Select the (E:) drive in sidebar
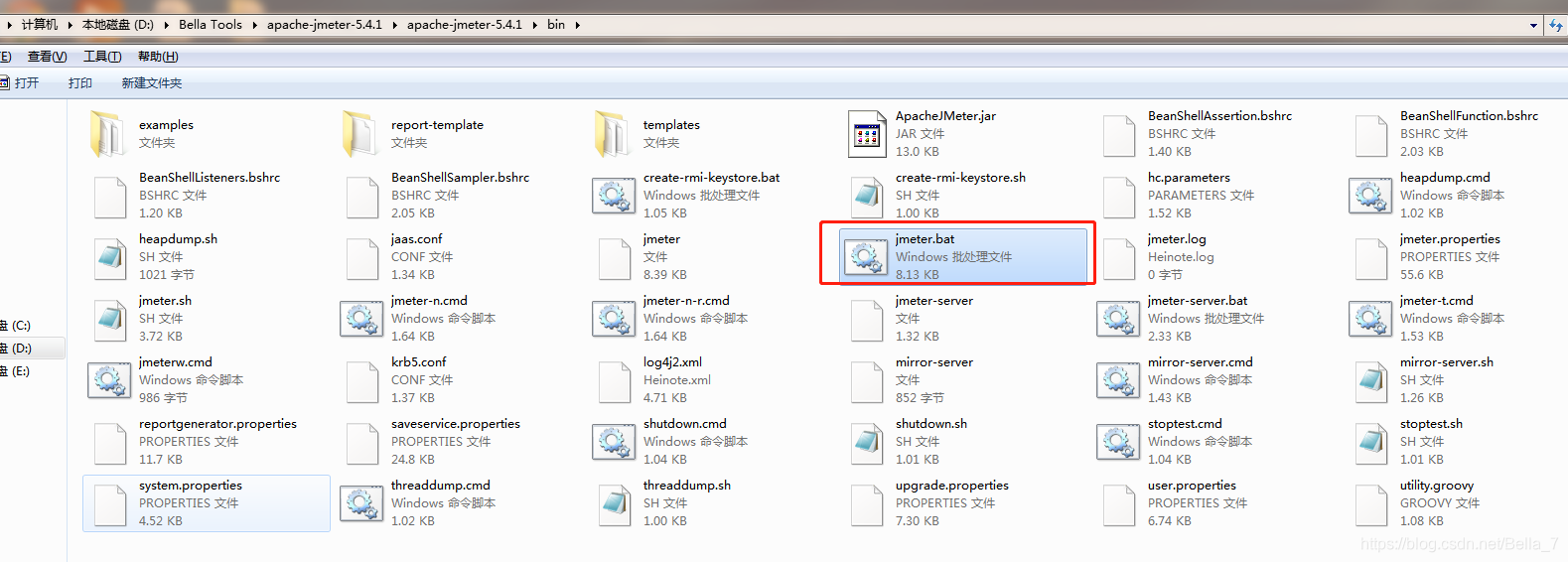 coord(17,371)
